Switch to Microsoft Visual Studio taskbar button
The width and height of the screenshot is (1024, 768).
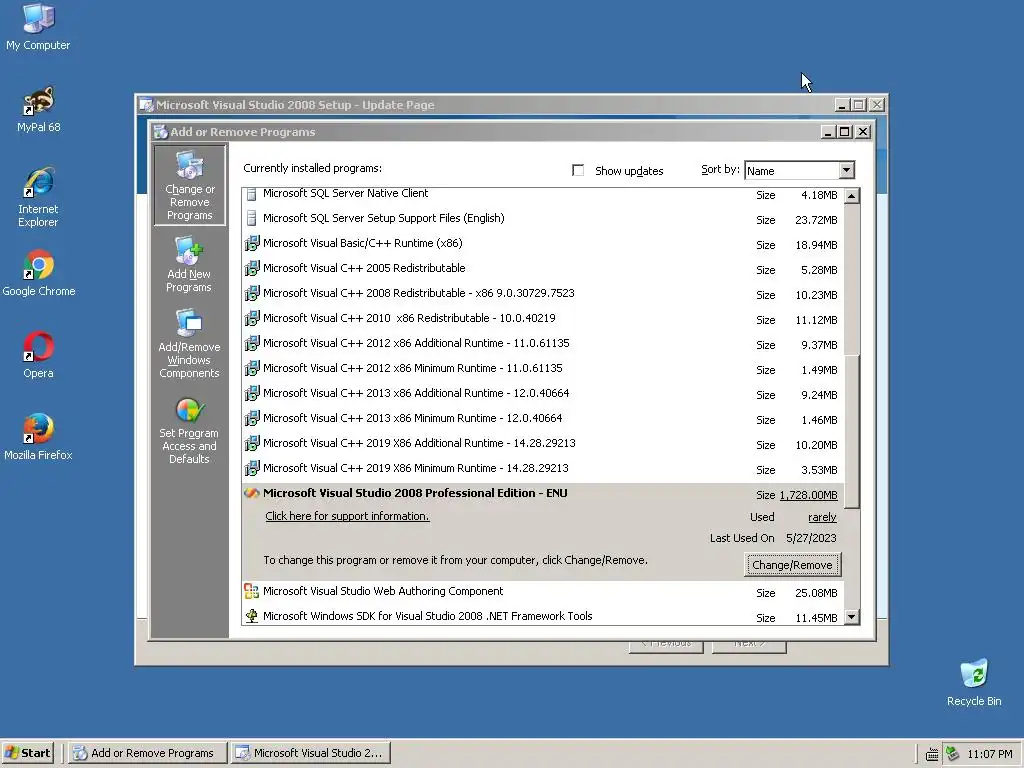pos(312,753)
